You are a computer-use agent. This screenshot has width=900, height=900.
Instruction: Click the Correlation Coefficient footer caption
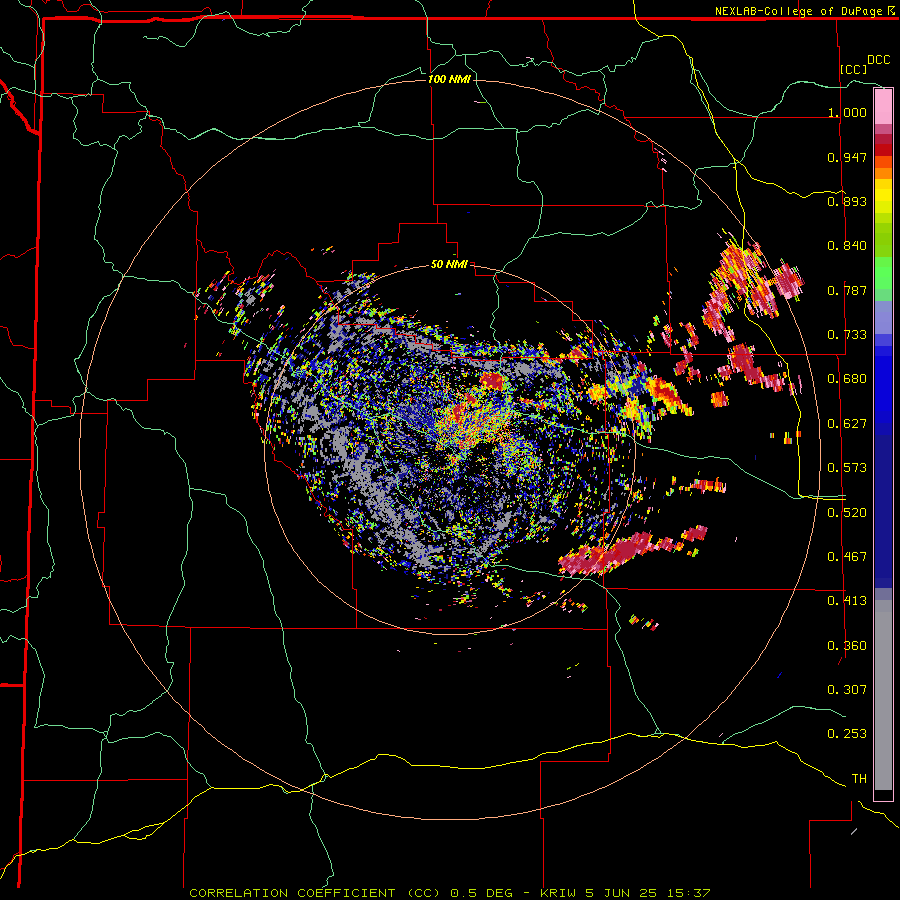[449, 893]
